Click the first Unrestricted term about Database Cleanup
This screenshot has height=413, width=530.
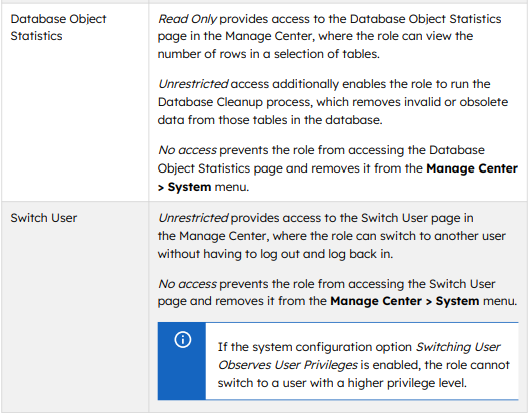click(x=193, y=84)
